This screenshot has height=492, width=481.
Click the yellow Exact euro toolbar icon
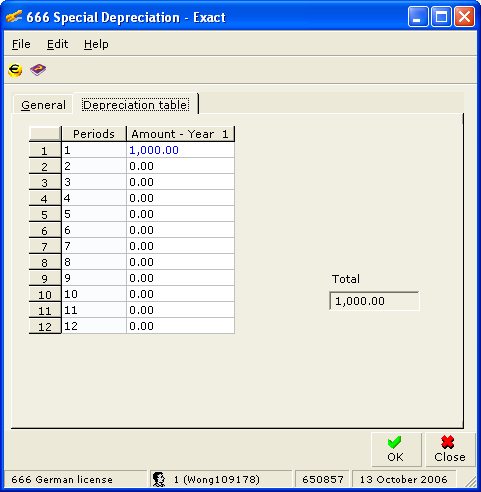15,70
